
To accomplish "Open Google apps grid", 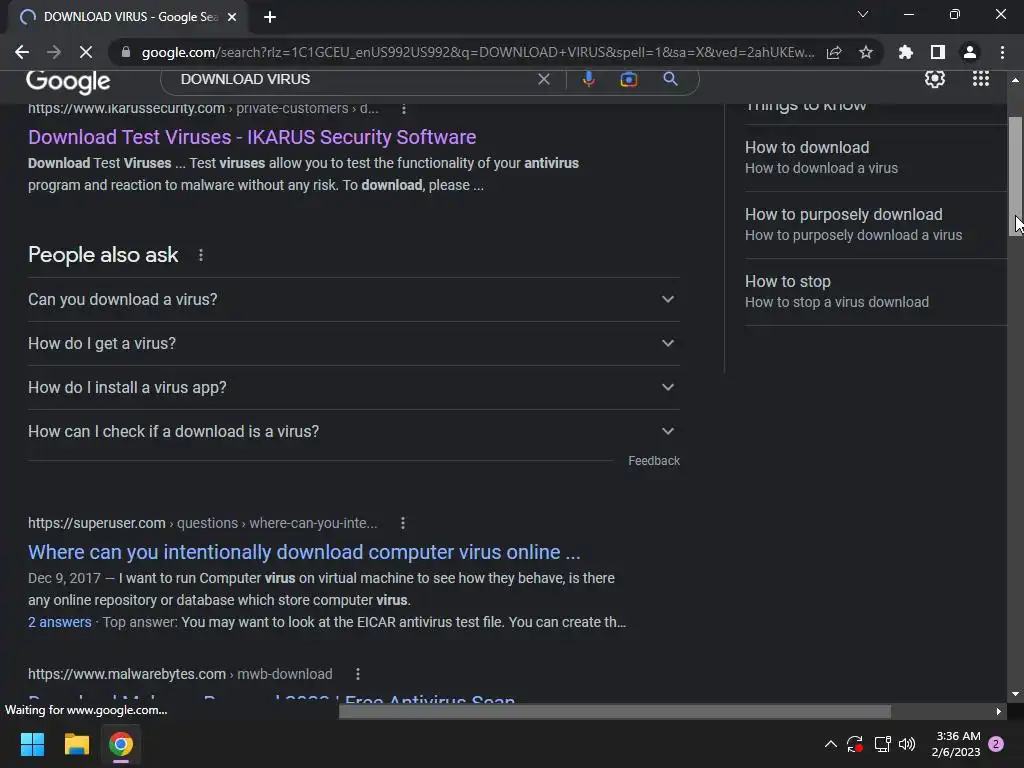I will pos(981,79).
